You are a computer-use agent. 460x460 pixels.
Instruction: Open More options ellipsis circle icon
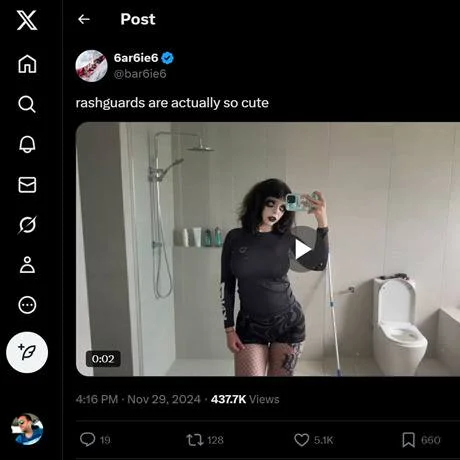(27, 305)
